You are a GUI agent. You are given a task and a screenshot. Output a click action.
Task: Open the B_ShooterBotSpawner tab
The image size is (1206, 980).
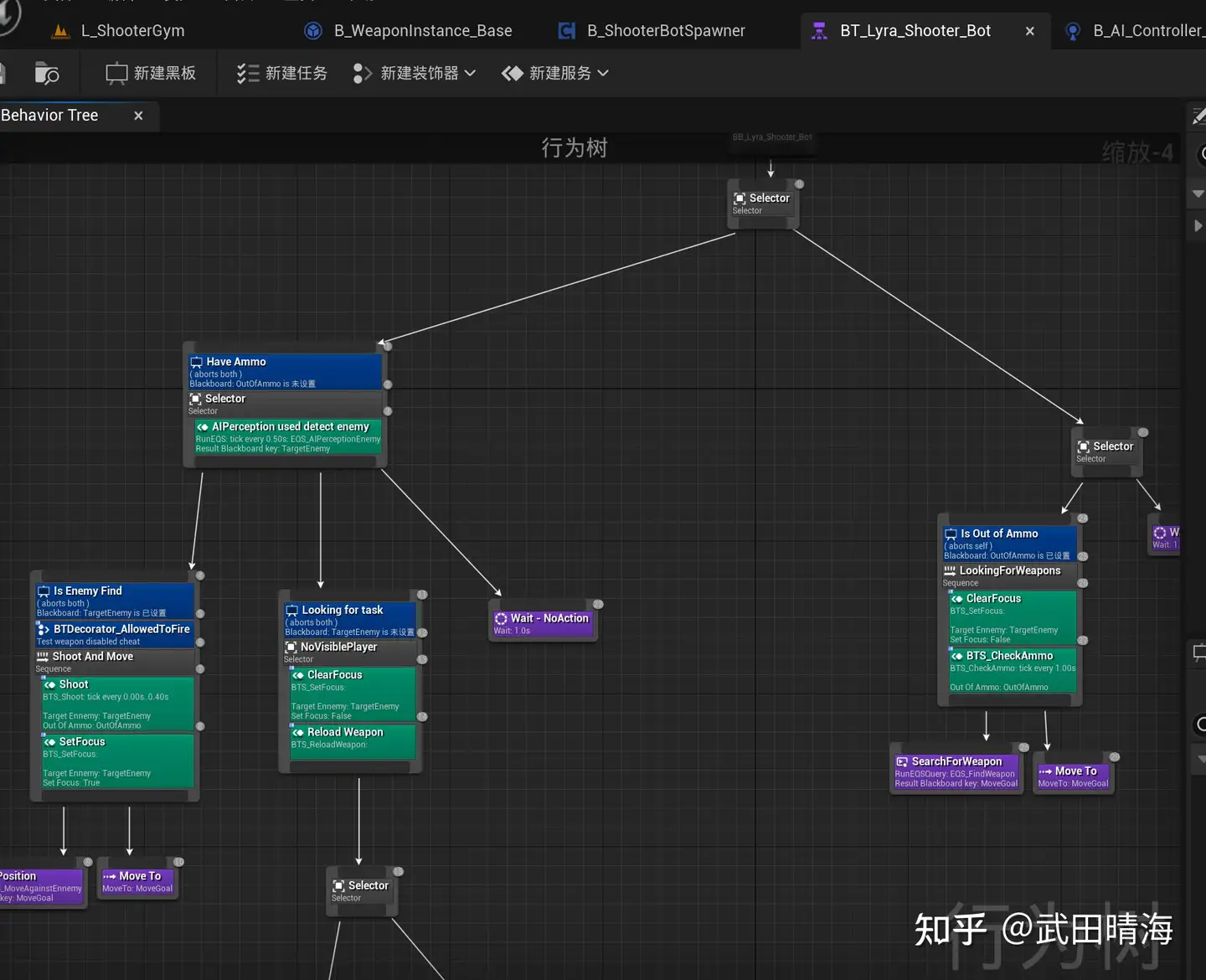652,31
